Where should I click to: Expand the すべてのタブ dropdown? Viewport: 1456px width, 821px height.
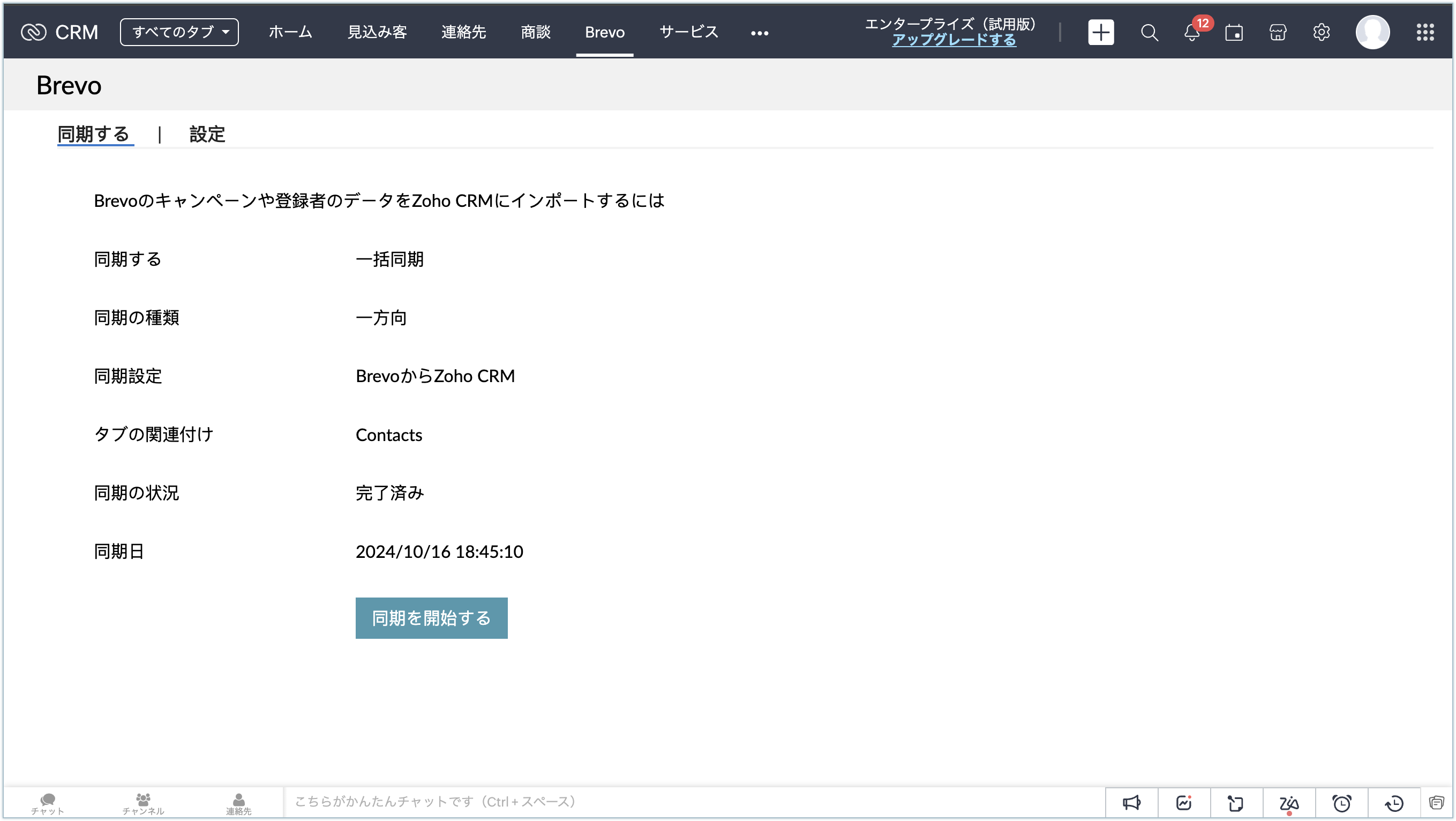(x=179, y=32)
